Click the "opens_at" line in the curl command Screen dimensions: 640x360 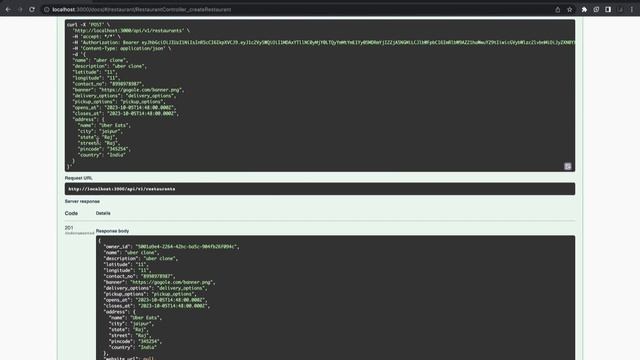tap(124, 107)
